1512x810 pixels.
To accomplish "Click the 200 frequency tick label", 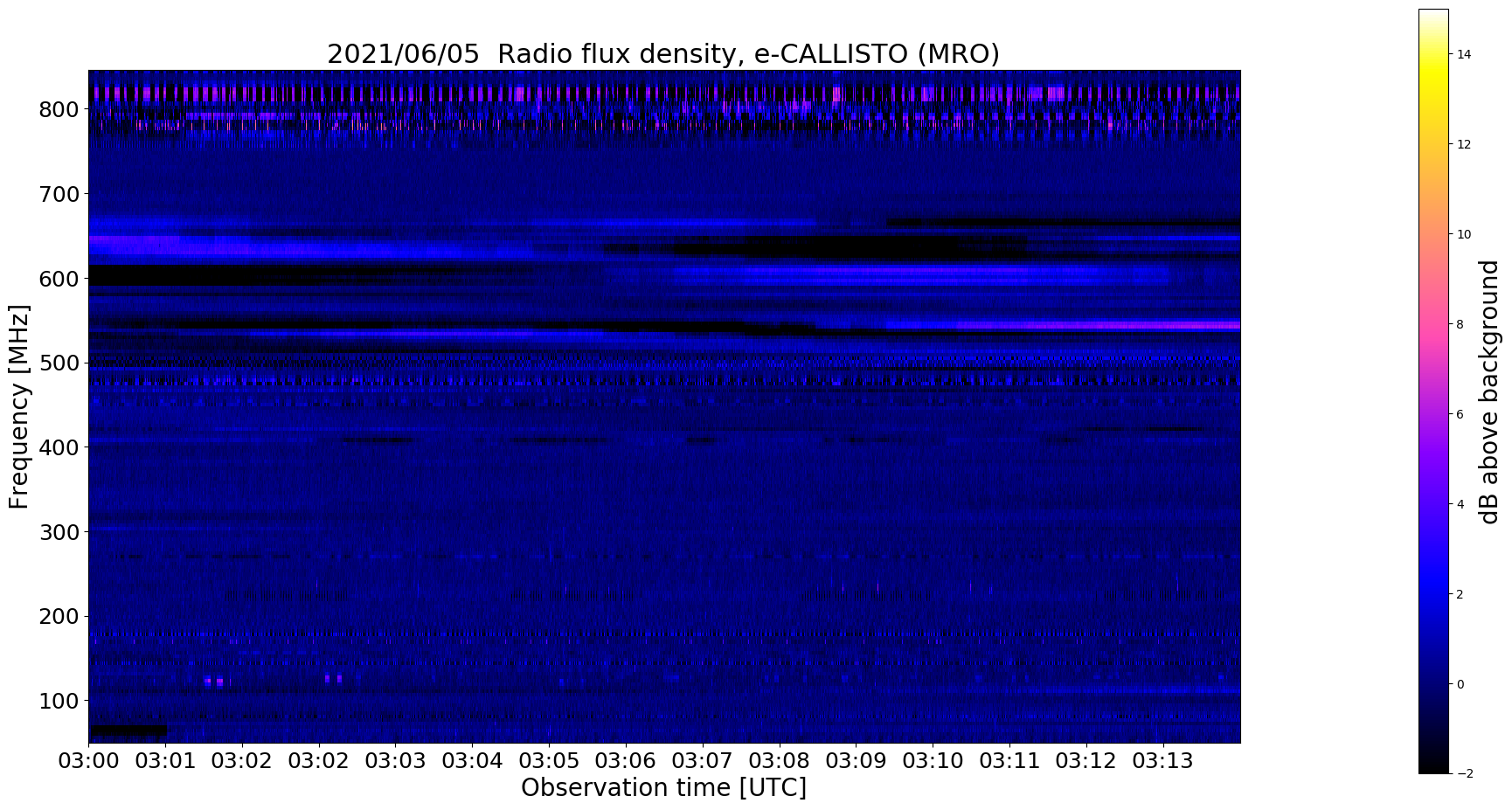I will coord(59,617).
